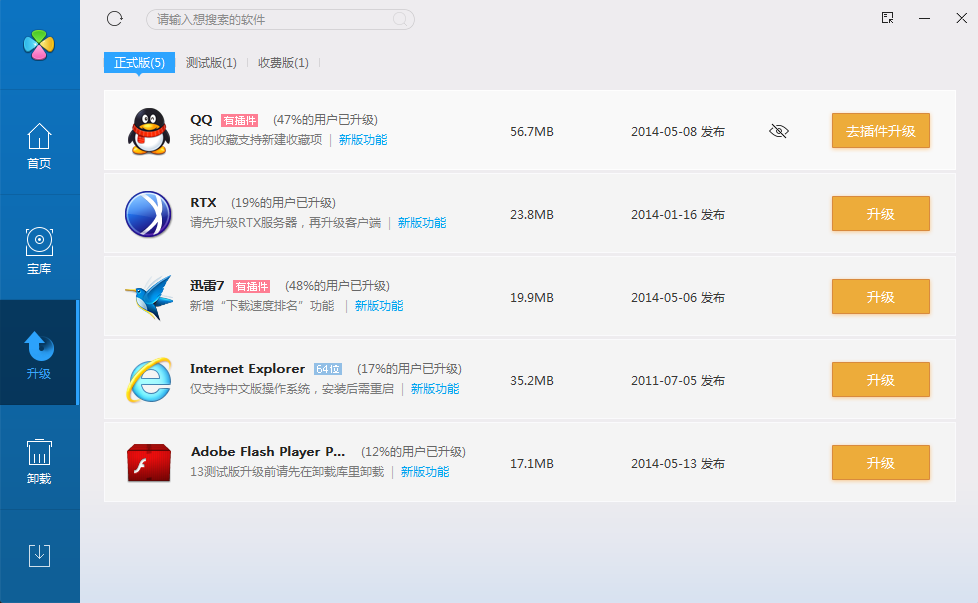Switch to the 测试版(1) tab
978x603 pixels.
(x=211, y=63)
